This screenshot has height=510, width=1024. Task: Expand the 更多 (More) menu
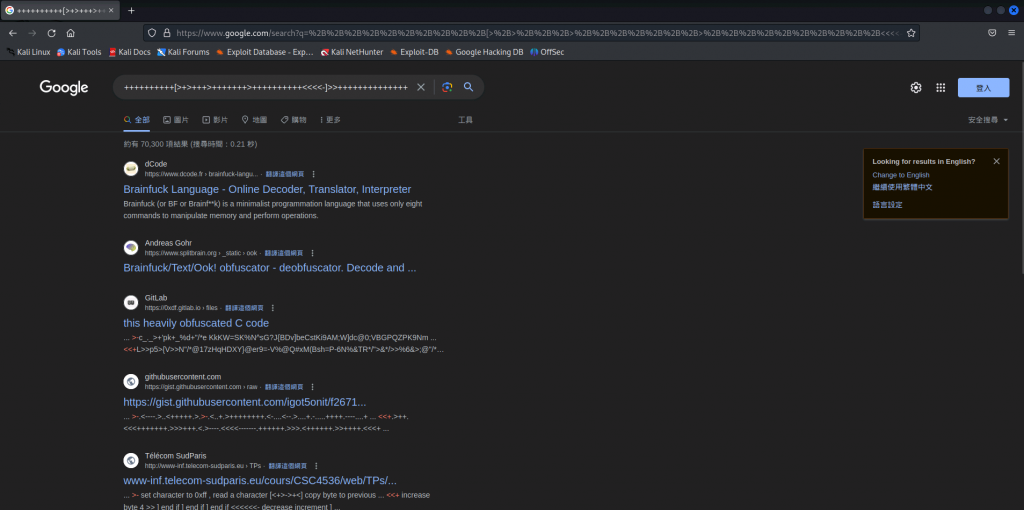click(x=330, y=120)
